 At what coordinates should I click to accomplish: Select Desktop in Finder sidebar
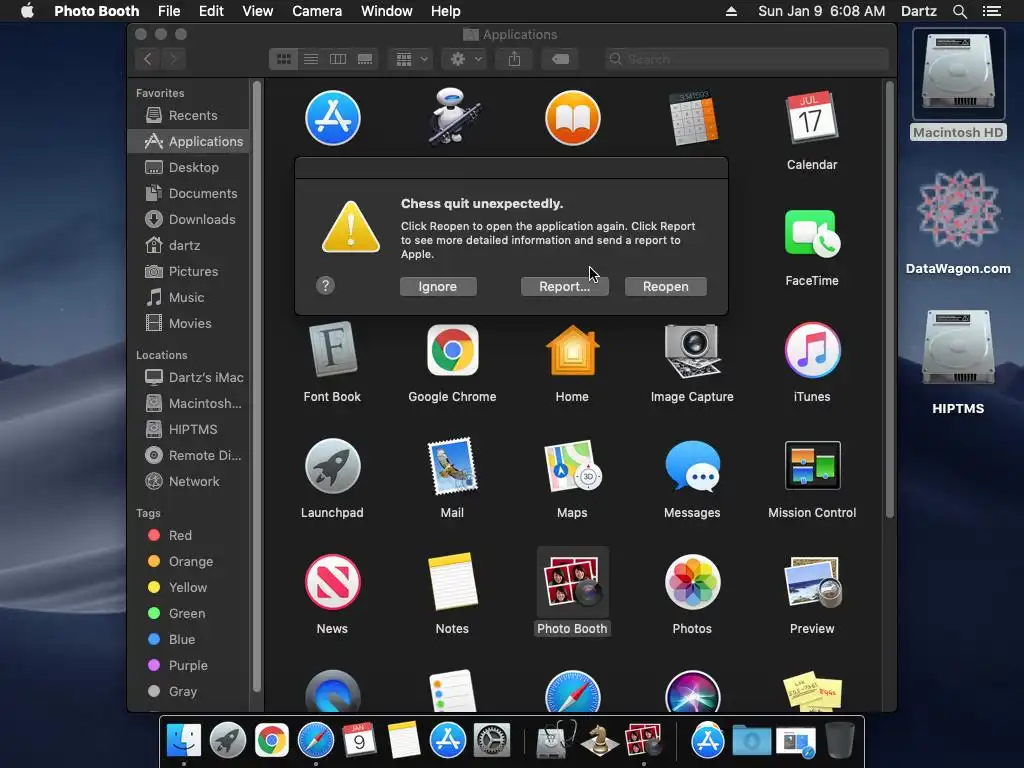(188, 167)
